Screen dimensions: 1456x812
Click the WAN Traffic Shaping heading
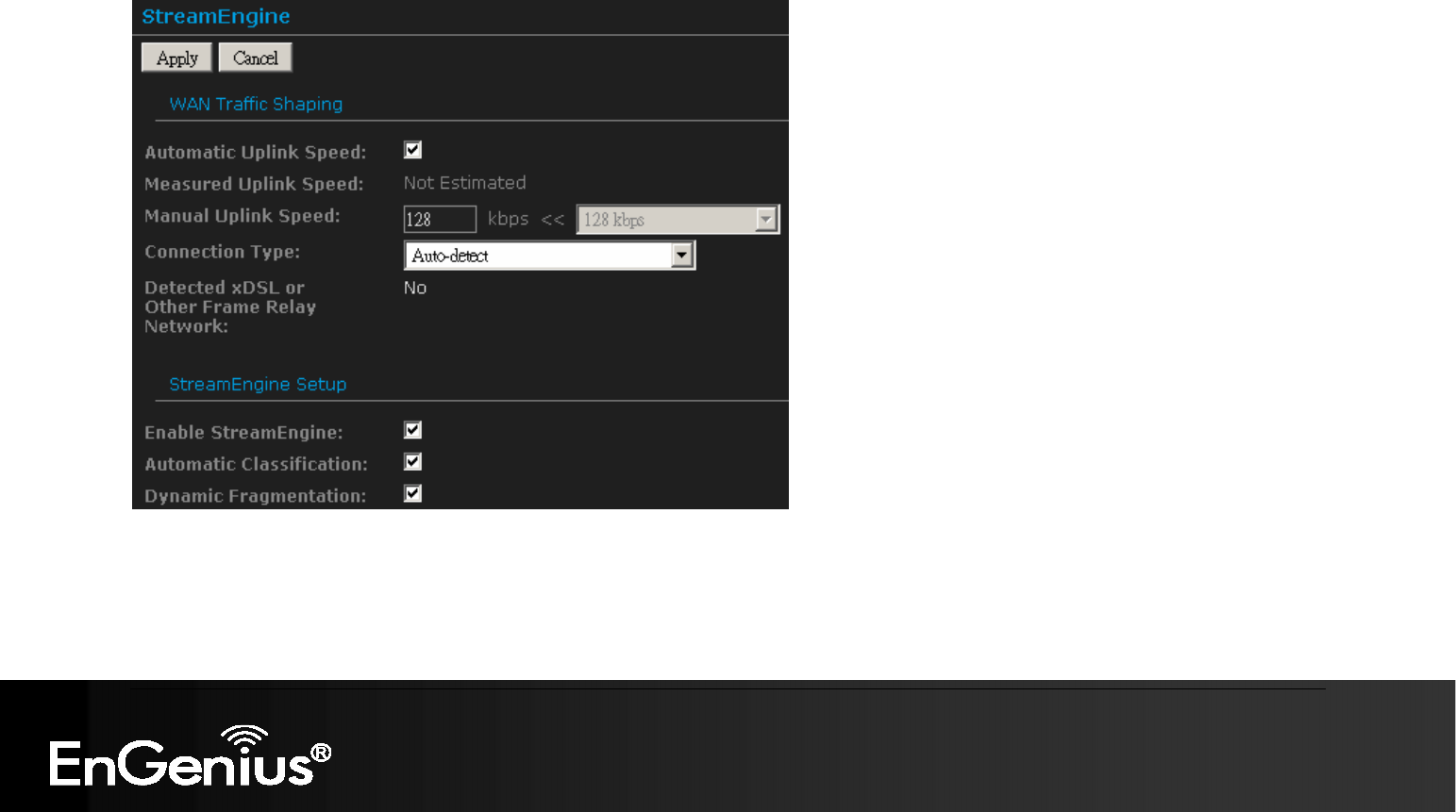point(256,104)
